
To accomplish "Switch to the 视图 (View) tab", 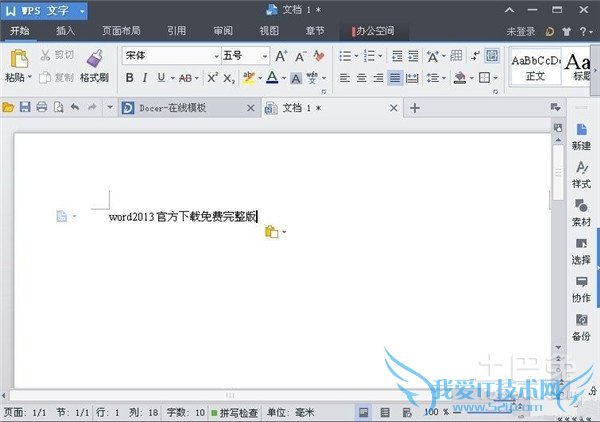I will pos(269,31).
